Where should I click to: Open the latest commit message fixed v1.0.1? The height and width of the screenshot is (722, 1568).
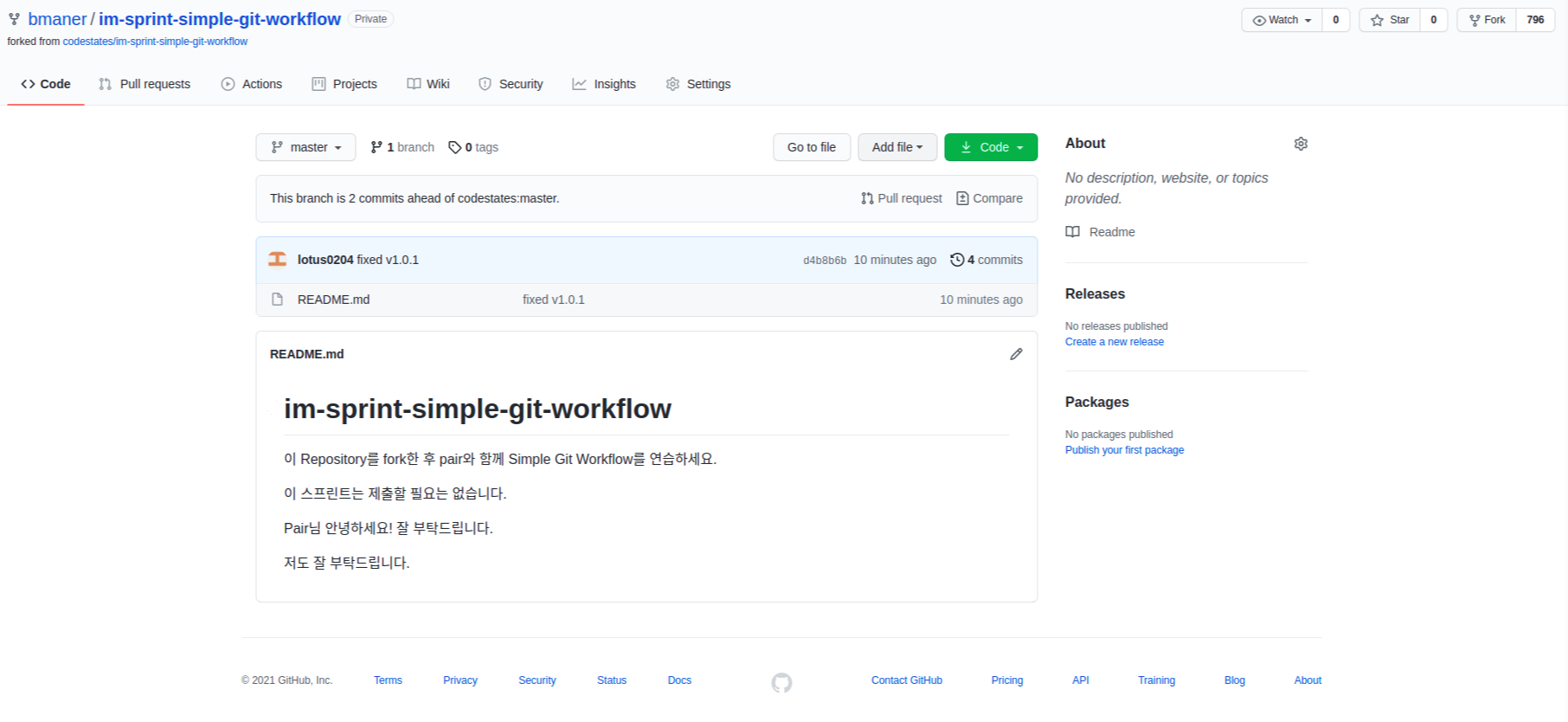pos(388,260)
